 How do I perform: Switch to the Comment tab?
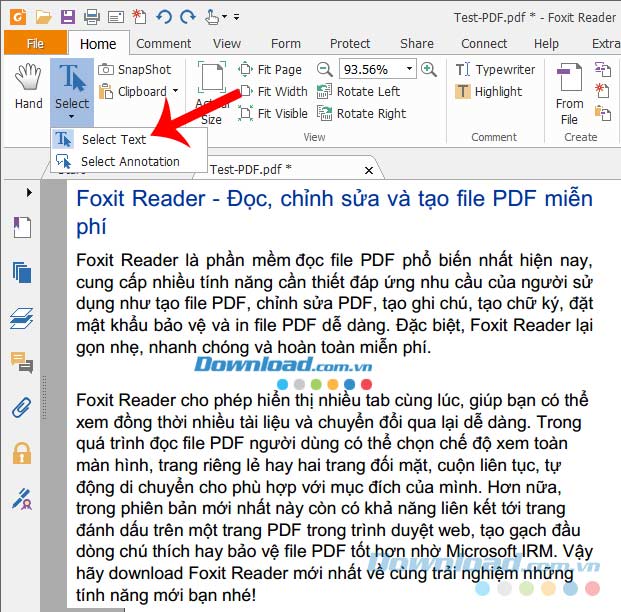164,43
